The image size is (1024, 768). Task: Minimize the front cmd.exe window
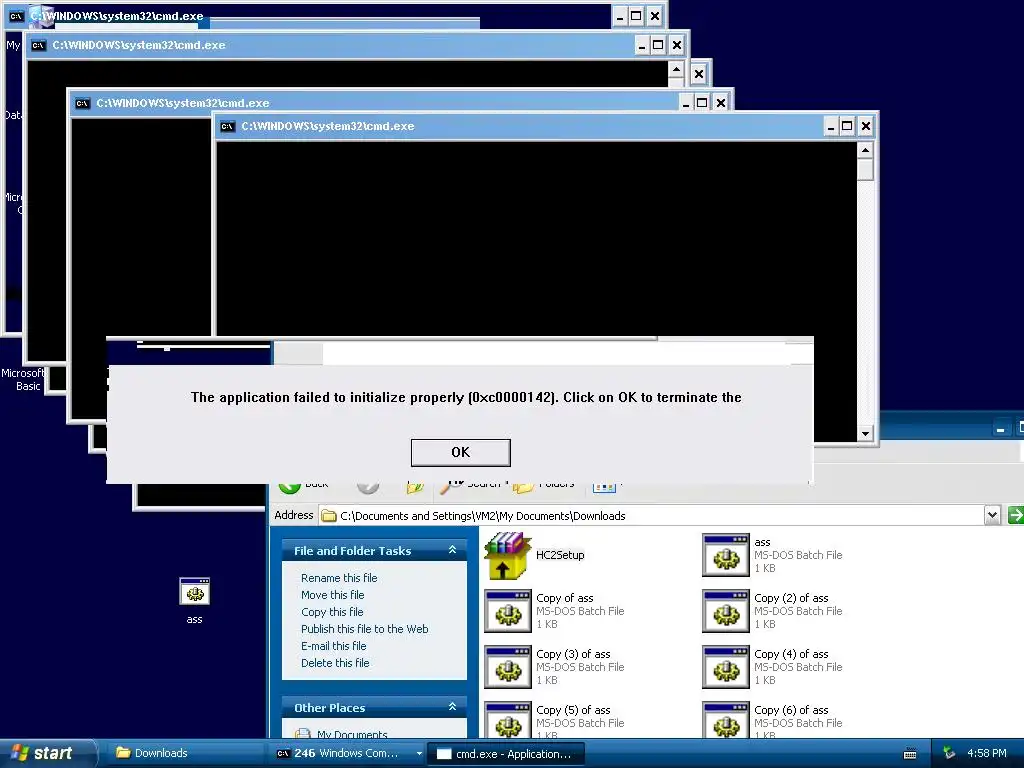pyautogui.click(x=830, y=126)
